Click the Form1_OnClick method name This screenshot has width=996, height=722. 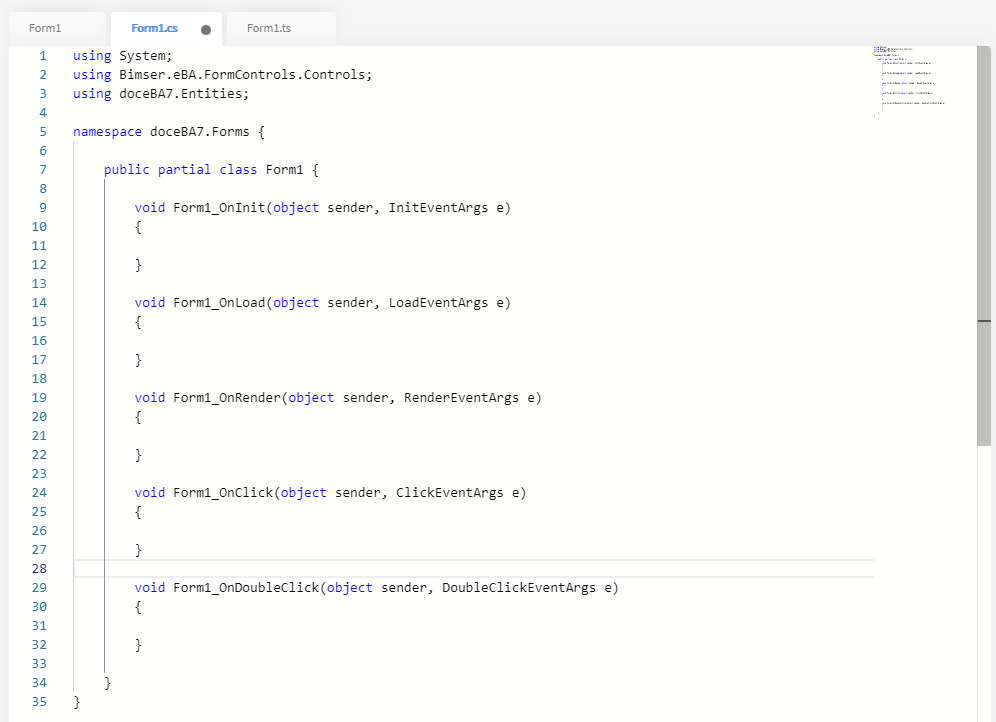click(x=223, y=492)
